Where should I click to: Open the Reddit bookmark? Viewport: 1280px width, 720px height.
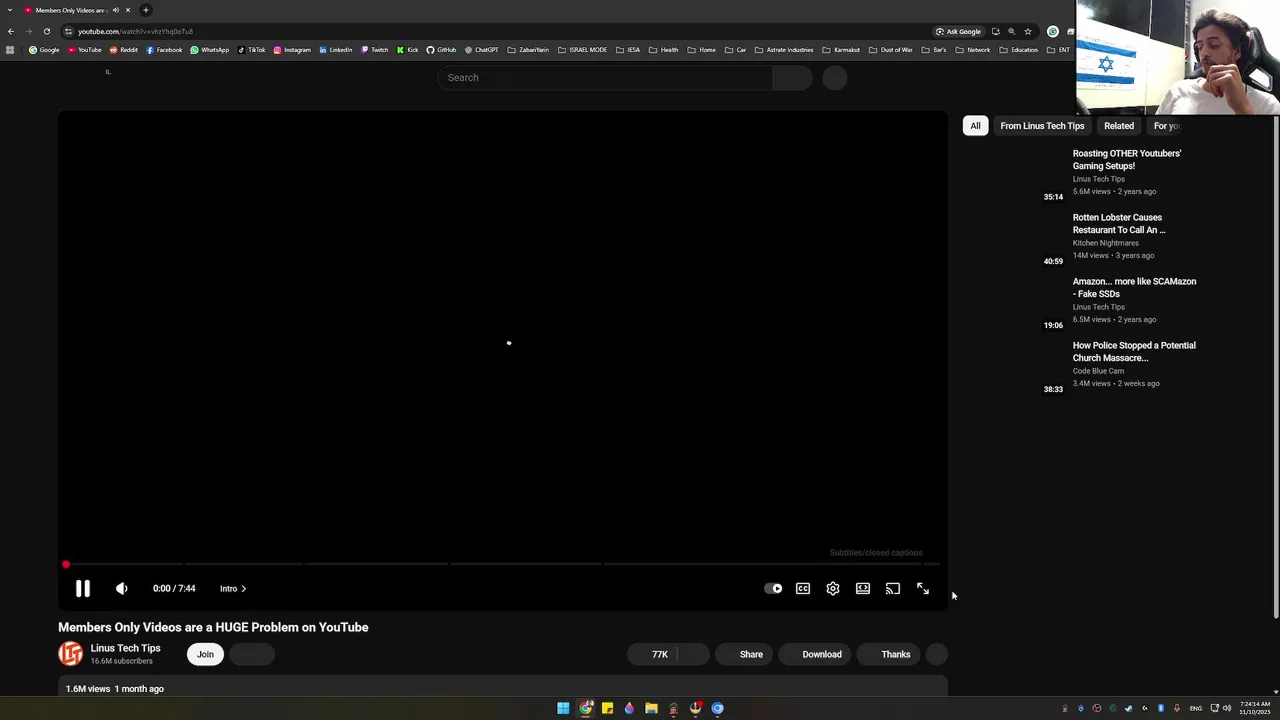(124, 50)
